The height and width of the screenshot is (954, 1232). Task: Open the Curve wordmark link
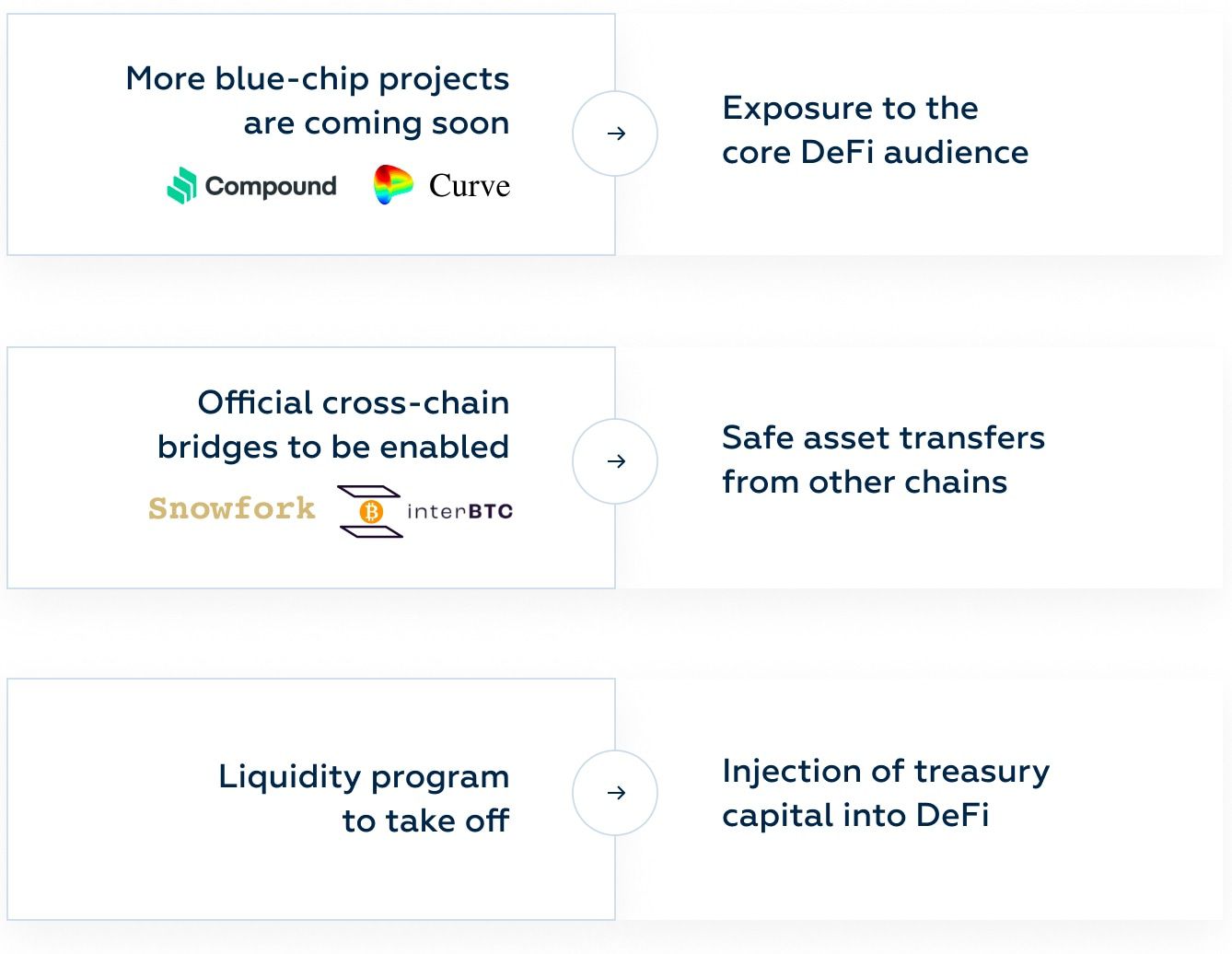(x=469, y=186)
